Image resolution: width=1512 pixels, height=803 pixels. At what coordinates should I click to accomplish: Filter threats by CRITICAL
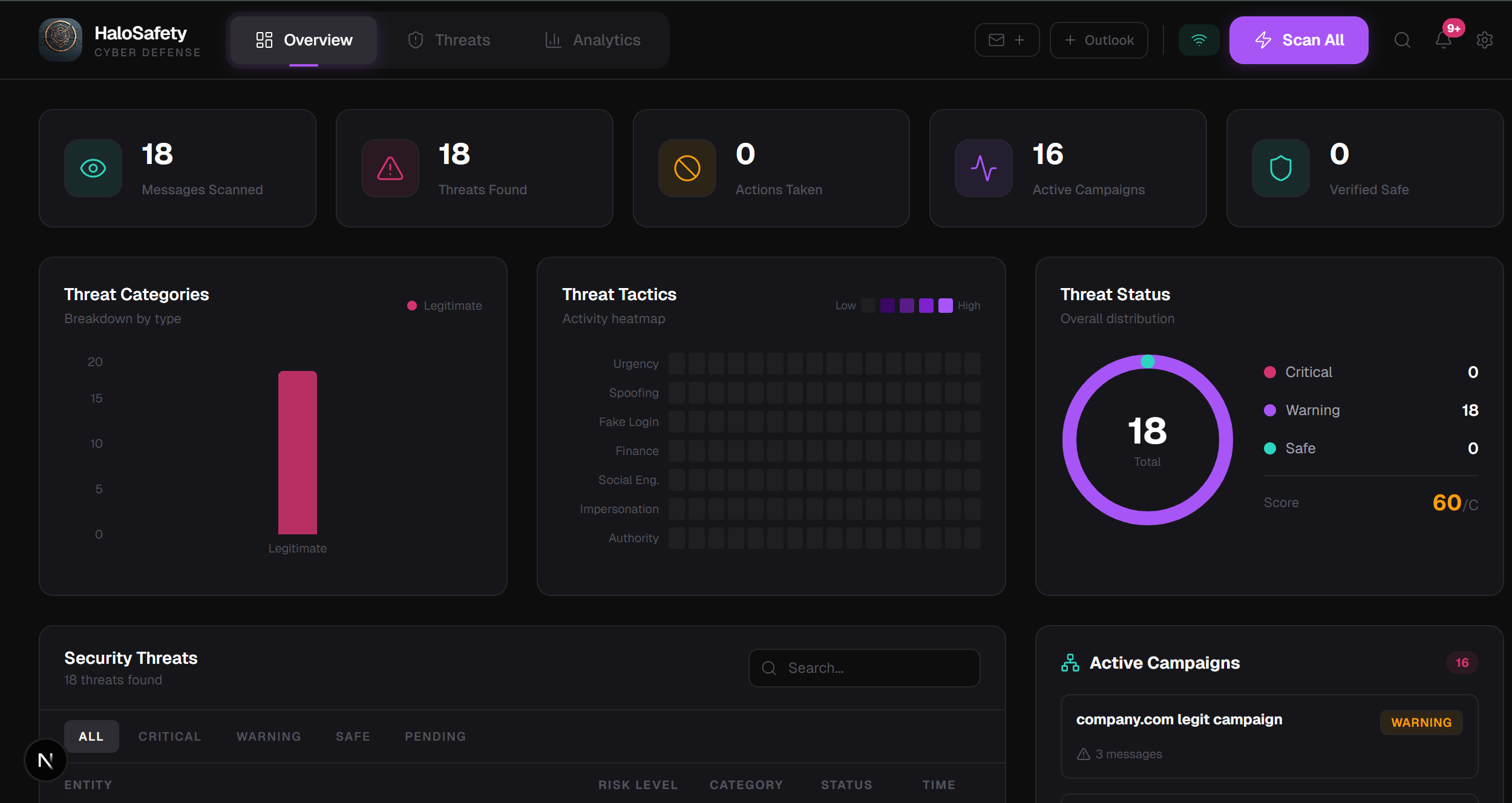(x=169, y=736)
